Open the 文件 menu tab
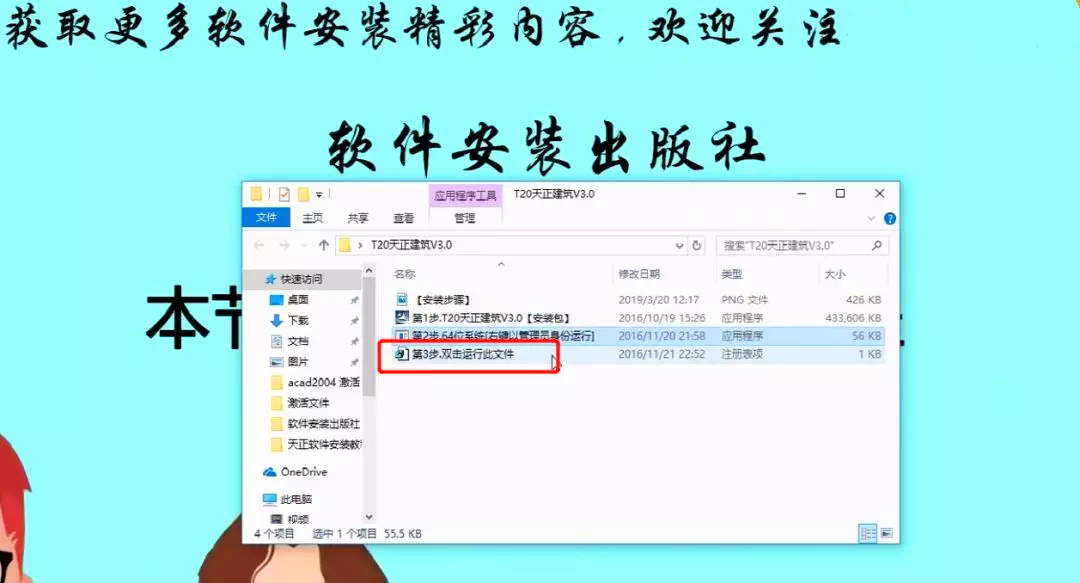Image resolution: width=1080 pixels, height=583 pixels. coord(266,218)
